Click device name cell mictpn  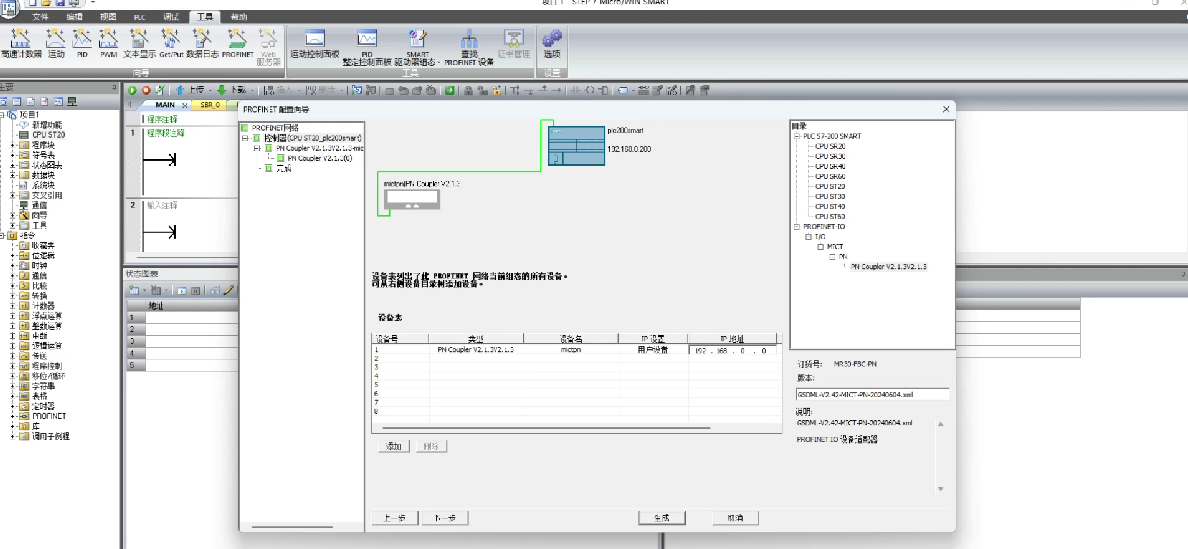pos(571,351)
